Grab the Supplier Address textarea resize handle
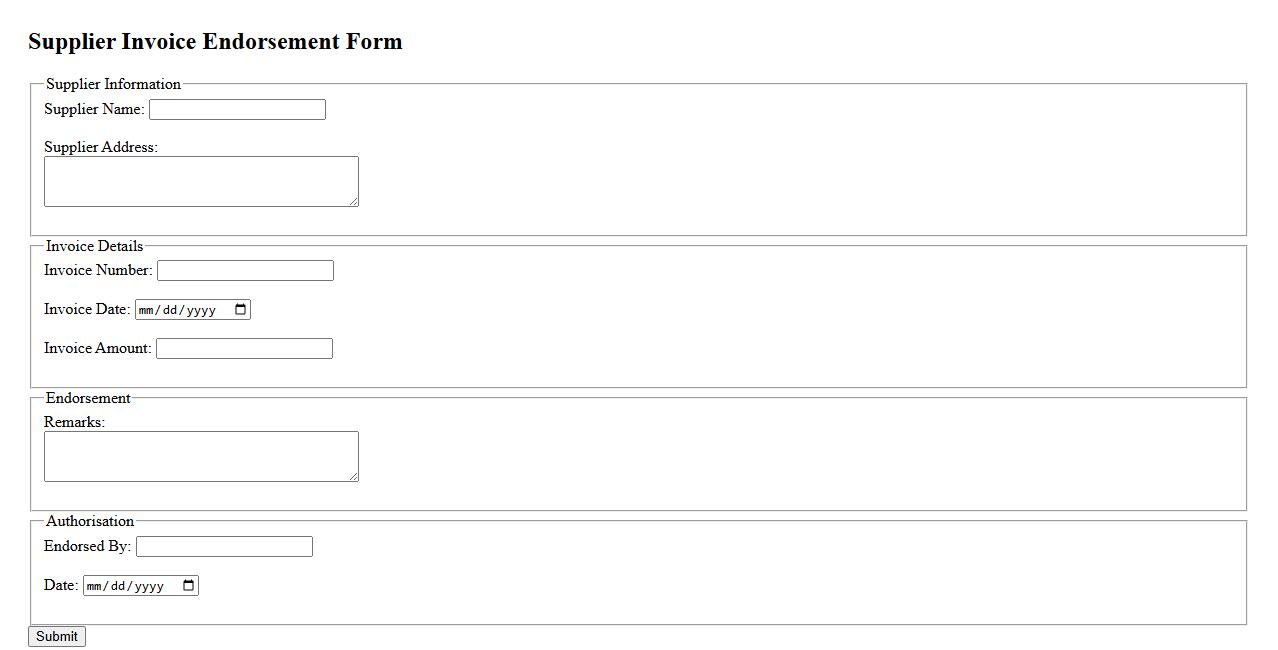Viewport: 1278px width, 650px height. [x=353, y=201]
